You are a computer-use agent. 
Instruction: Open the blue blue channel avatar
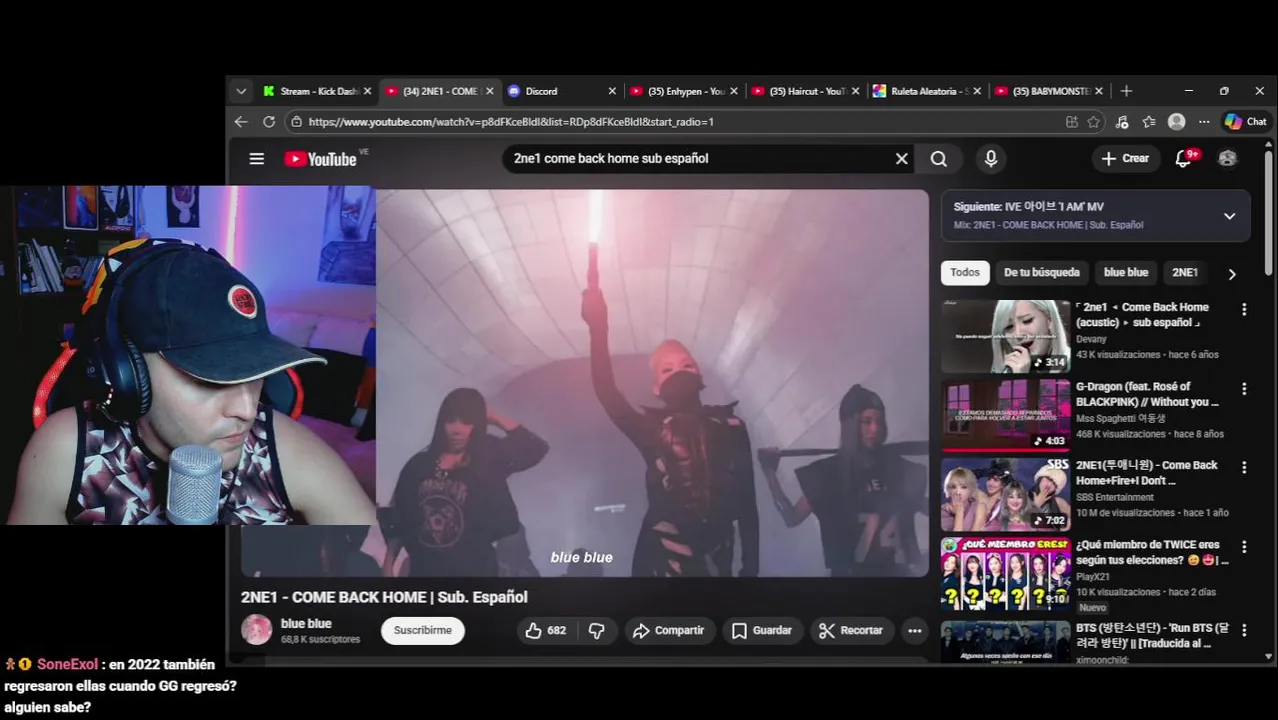(257, 630)
